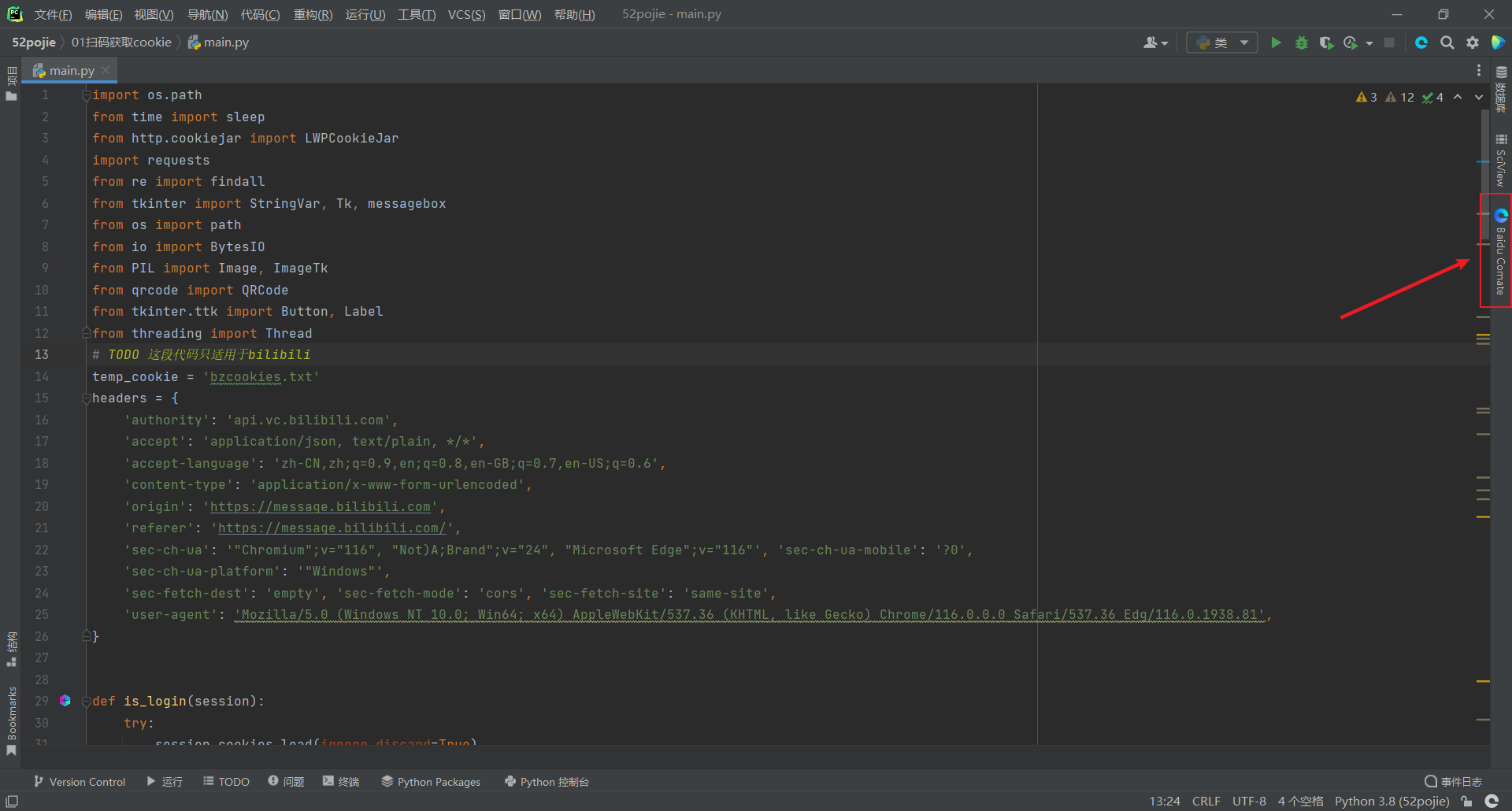Open the 问题 (Problems) tool window
The height and width of the screenshot is (811, 1512).
coord(286,781)
